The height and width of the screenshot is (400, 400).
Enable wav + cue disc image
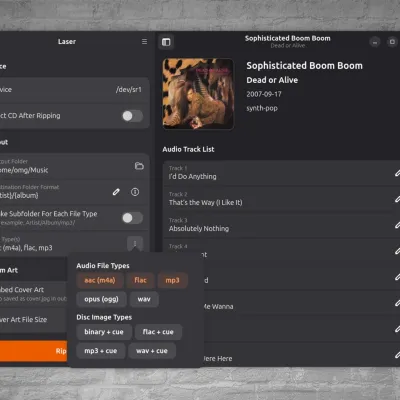click(152, 351)
